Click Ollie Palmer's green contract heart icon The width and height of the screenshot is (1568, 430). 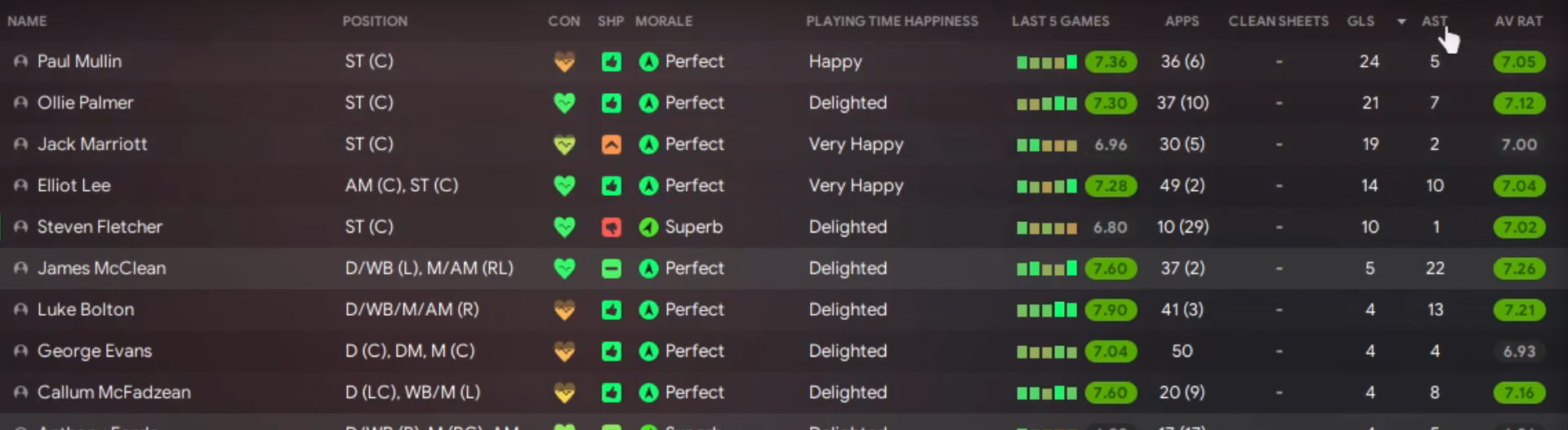(x=564, y=103)
